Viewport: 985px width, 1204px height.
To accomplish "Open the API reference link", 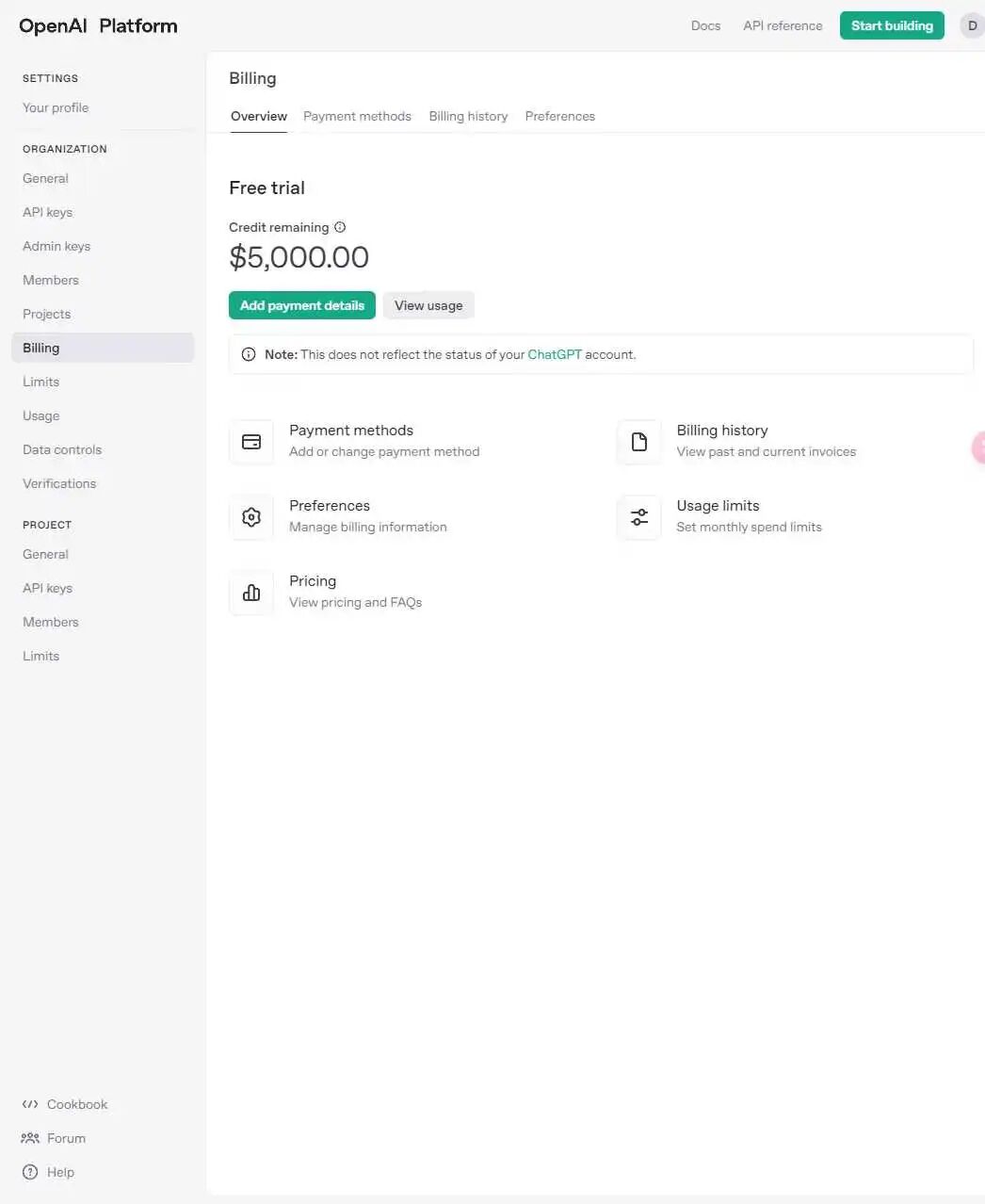I will (x=783, y=25).
